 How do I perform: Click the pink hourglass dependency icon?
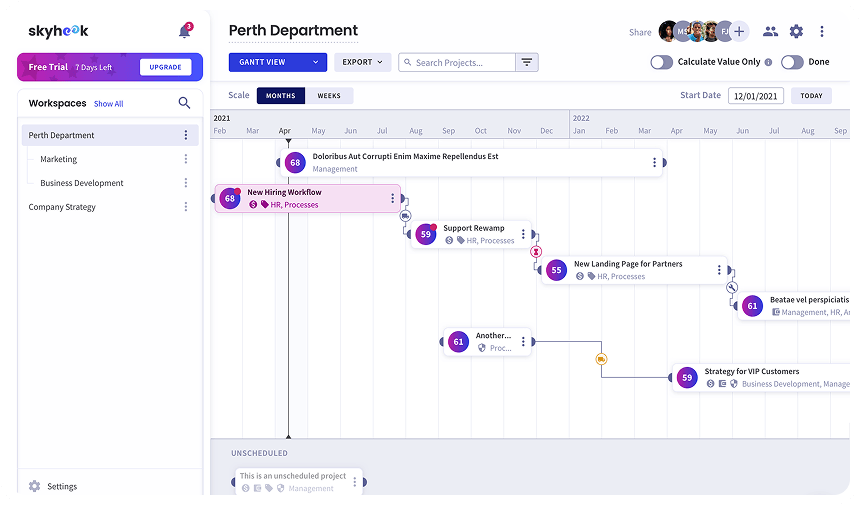pos(536,252)
